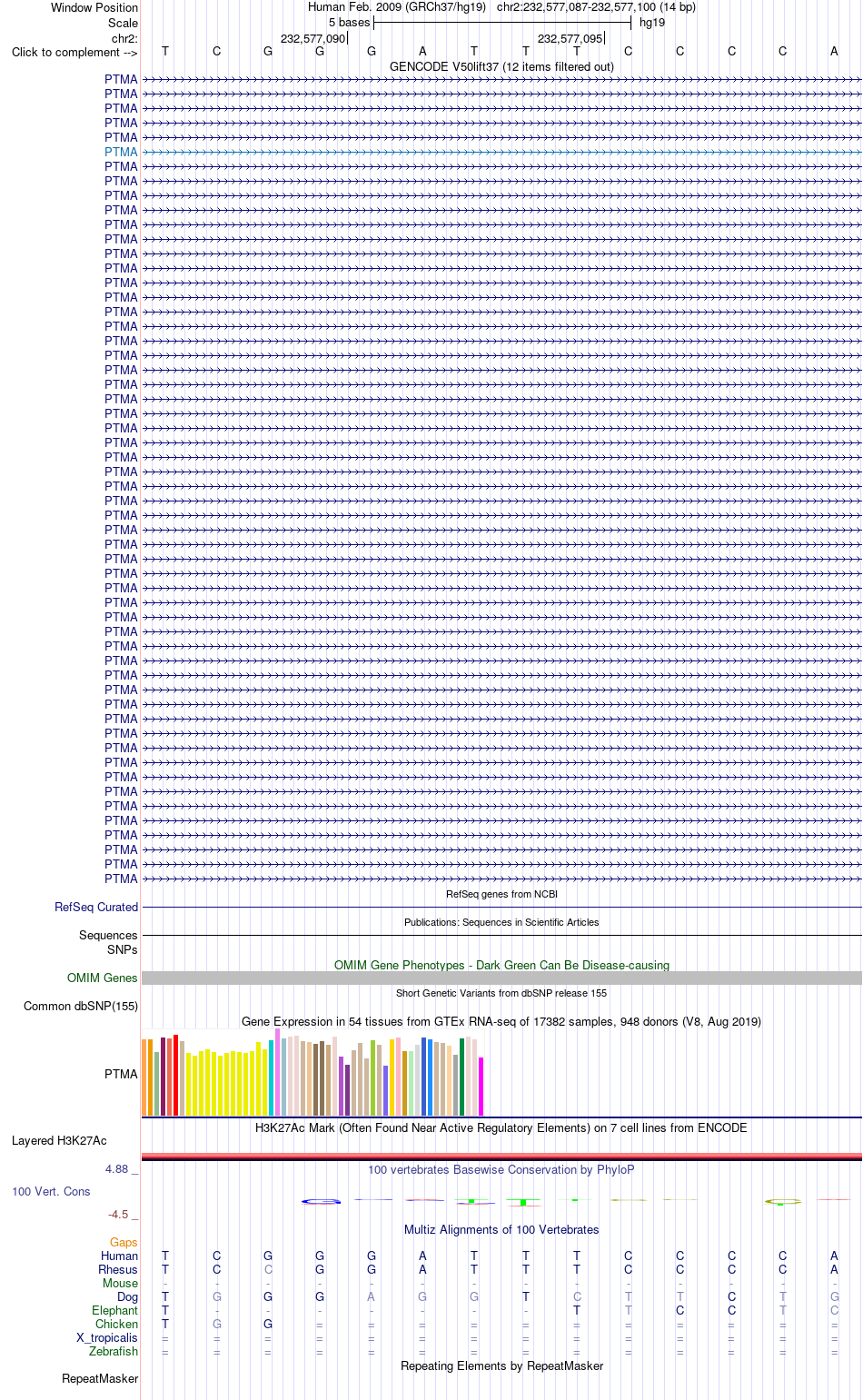Screen dimensions: 863x1400
Task: Click the '5 bases' scale bar label
Action: pyautogui.click(x=349, y=22)
